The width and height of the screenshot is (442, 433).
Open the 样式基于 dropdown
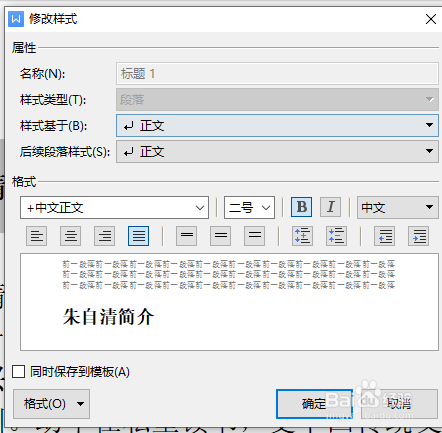point(277,125)
